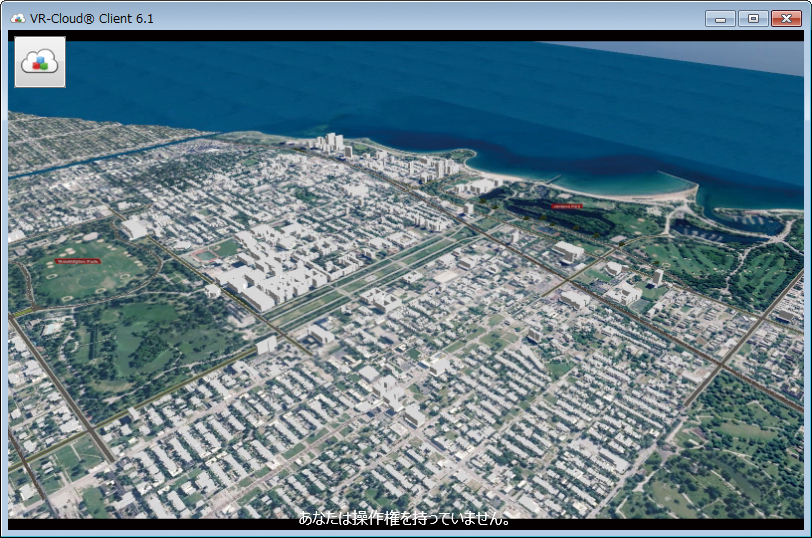Click the small app icon in title bar
The image size is (812, 538).
tap(17, 19)
